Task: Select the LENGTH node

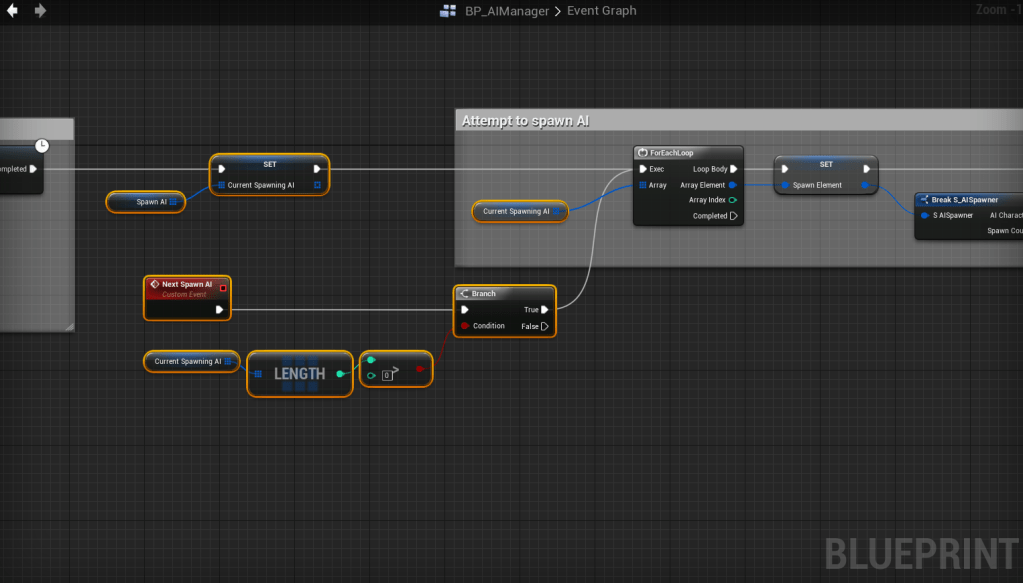Action: (x=299, y=374)
